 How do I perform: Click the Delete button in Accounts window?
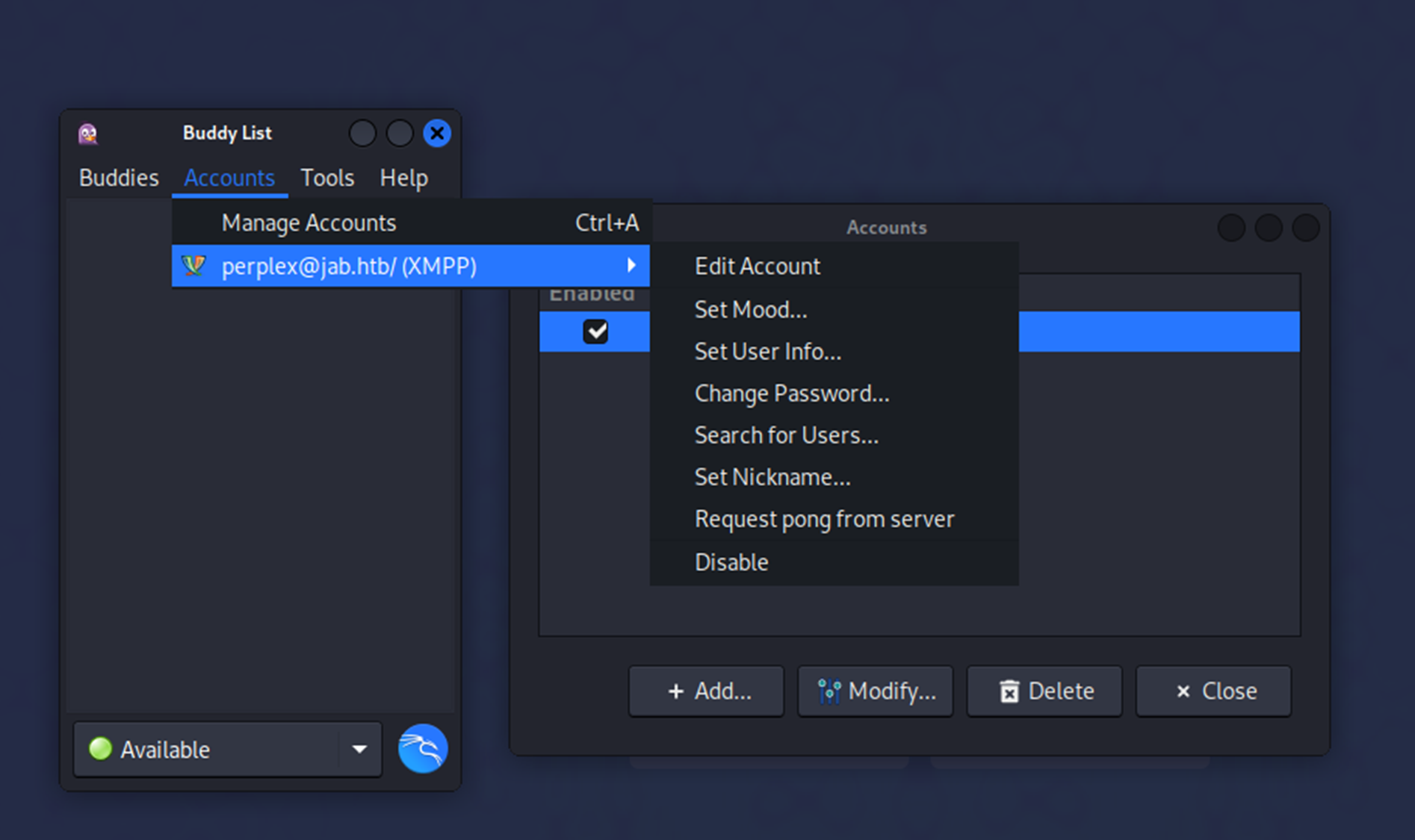(x=1044, y=691)
